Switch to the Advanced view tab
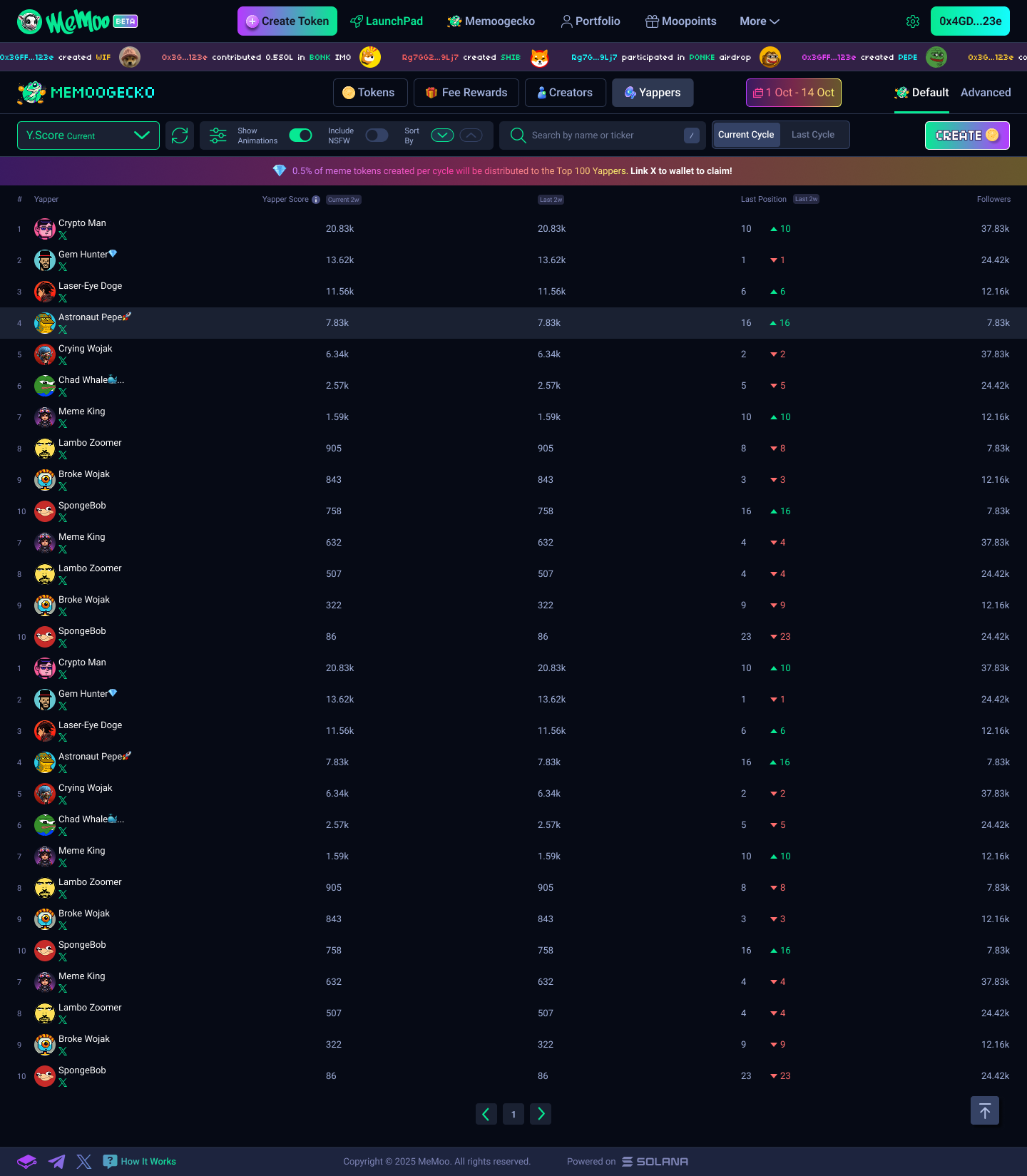Image resolution: width=1027 pixels, height=1176 pixels. pyautogui.click(x=985, y=93)
